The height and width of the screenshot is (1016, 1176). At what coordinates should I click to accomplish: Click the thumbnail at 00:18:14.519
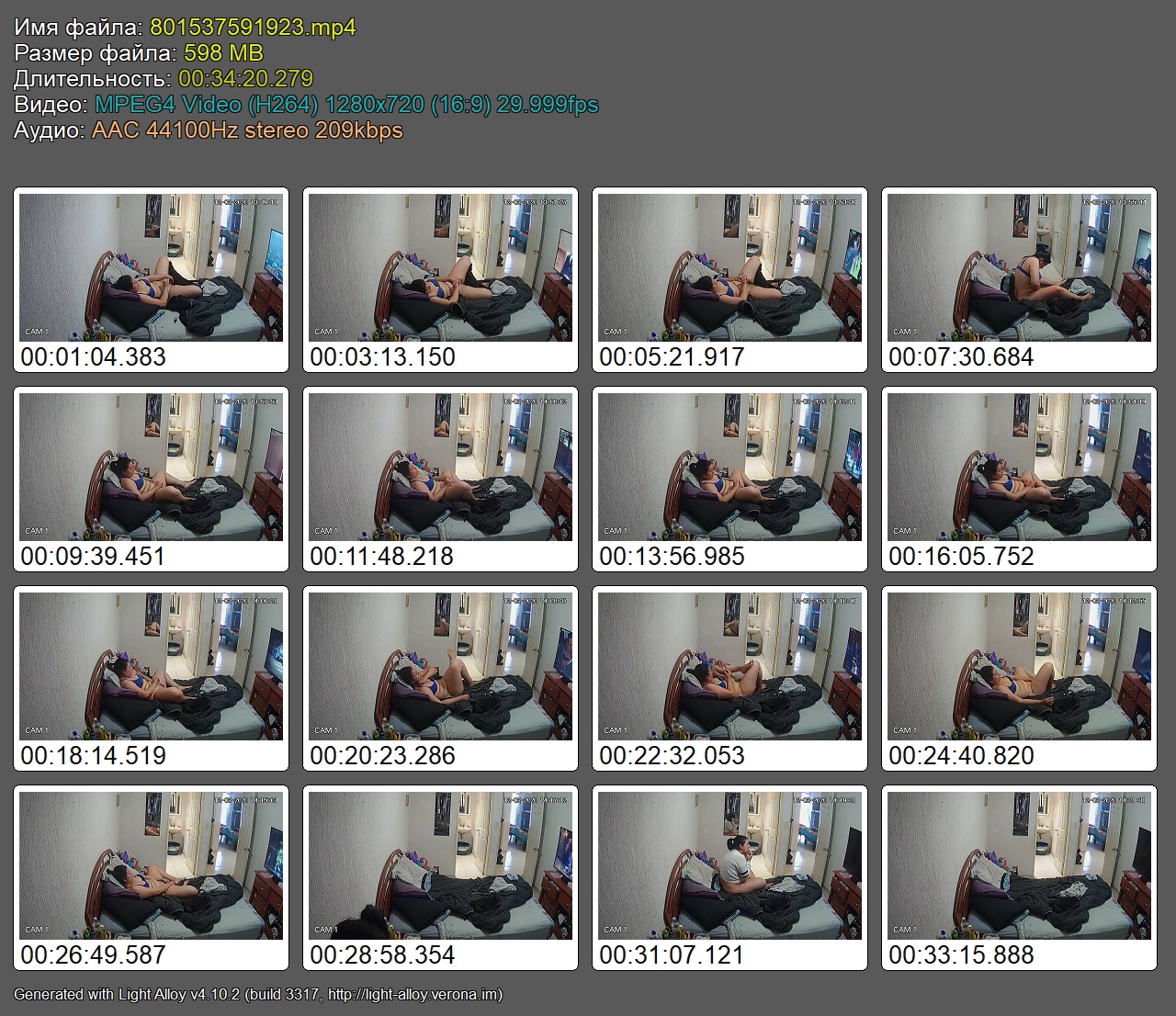coord(151,666)
